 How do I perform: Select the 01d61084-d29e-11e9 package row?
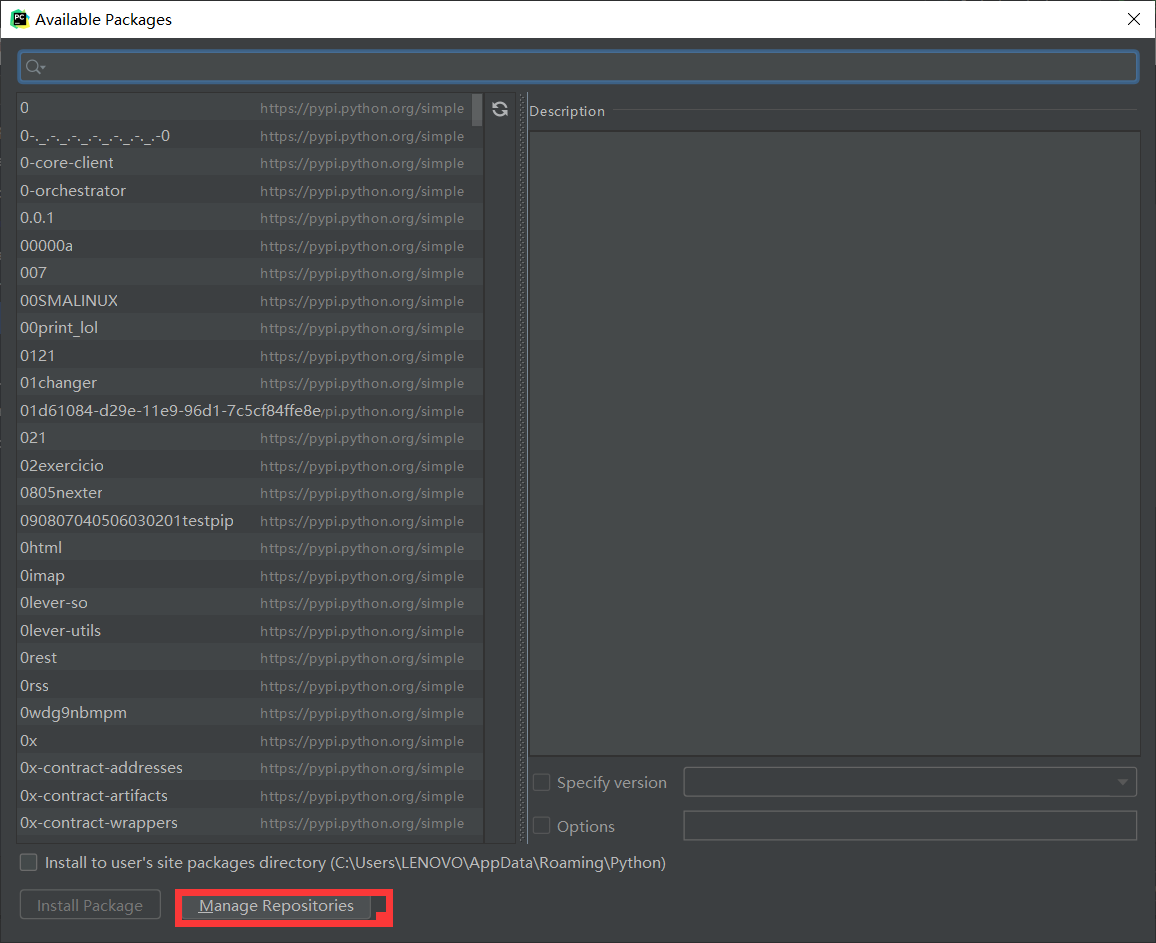(250, 411)
